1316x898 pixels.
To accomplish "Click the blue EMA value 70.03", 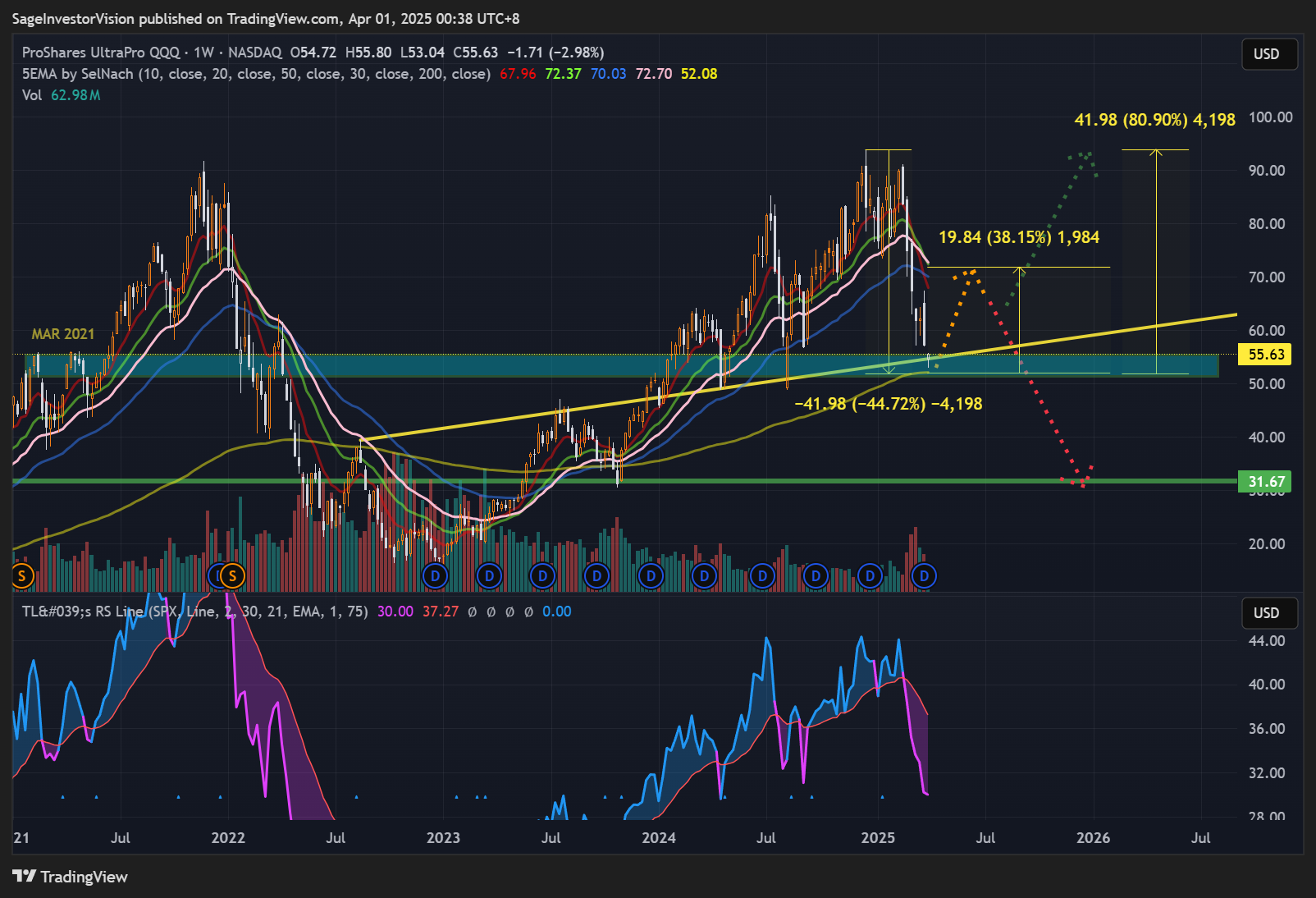I will pyautogui.click(x=608, y=74).
